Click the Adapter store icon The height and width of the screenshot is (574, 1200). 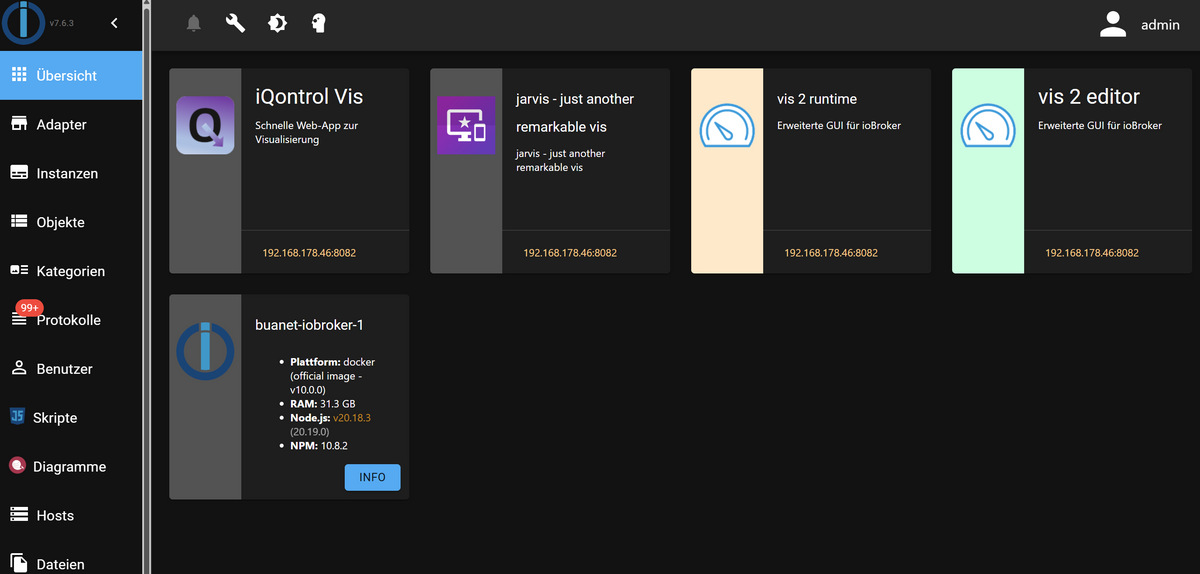[19, 124]
